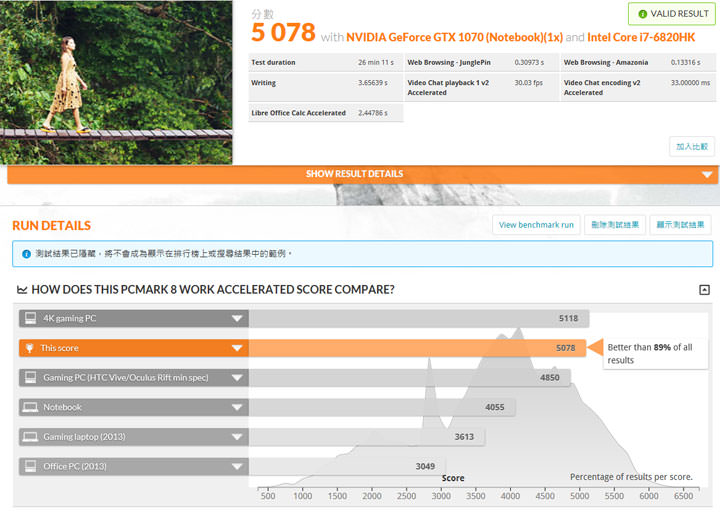The width and height of the screenshot is (720, 512).
Task: Click the info icon in the blue notice
Action: pos(25,254)
